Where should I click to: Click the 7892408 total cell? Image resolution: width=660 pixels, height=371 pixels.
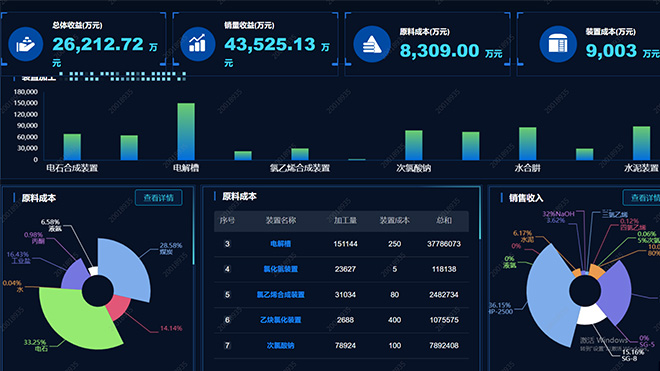[x=444, y=345]
